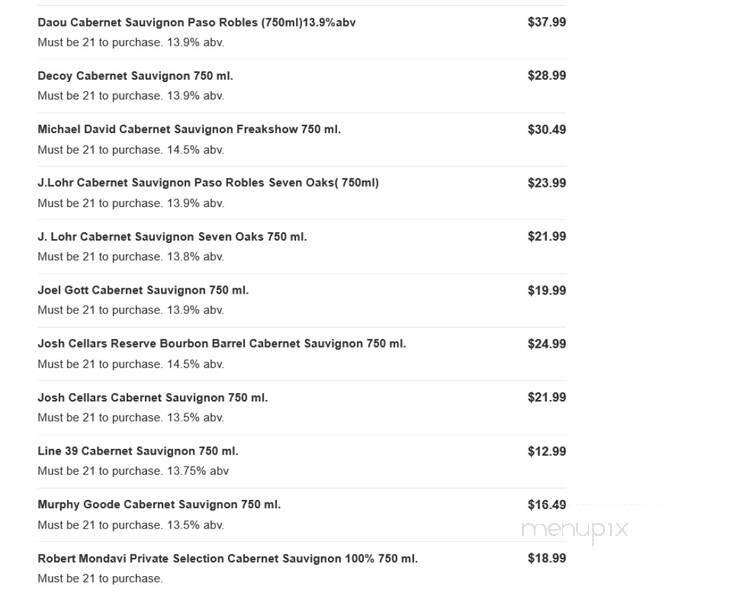Click the $18.99 Robert Mondavi price
Viewport: 754px width, 612px height.
pos(546,559)
